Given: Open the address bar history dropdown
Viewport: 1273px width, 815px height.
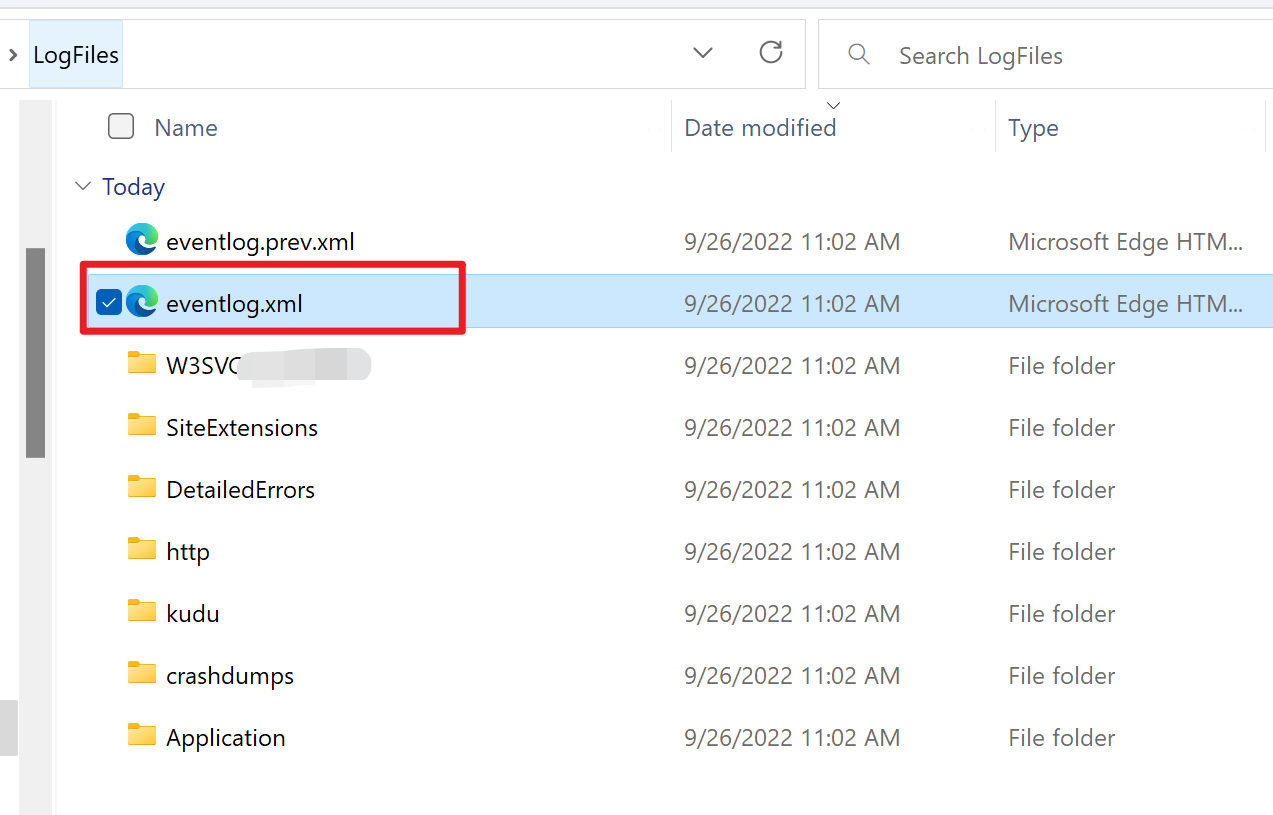Looking at the screenshot, I should 703,53.
